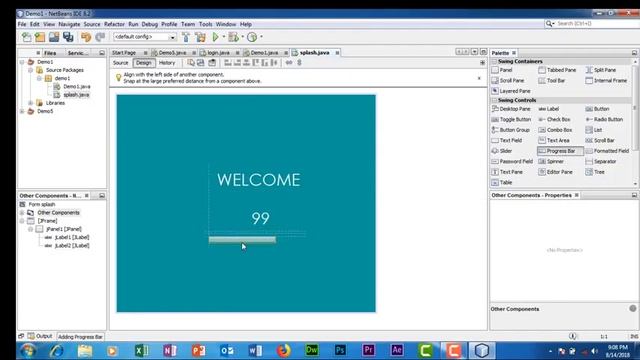Click the Windows Start button
The width and height of the screenshot is (640, 360).
[x=28, y=351]
